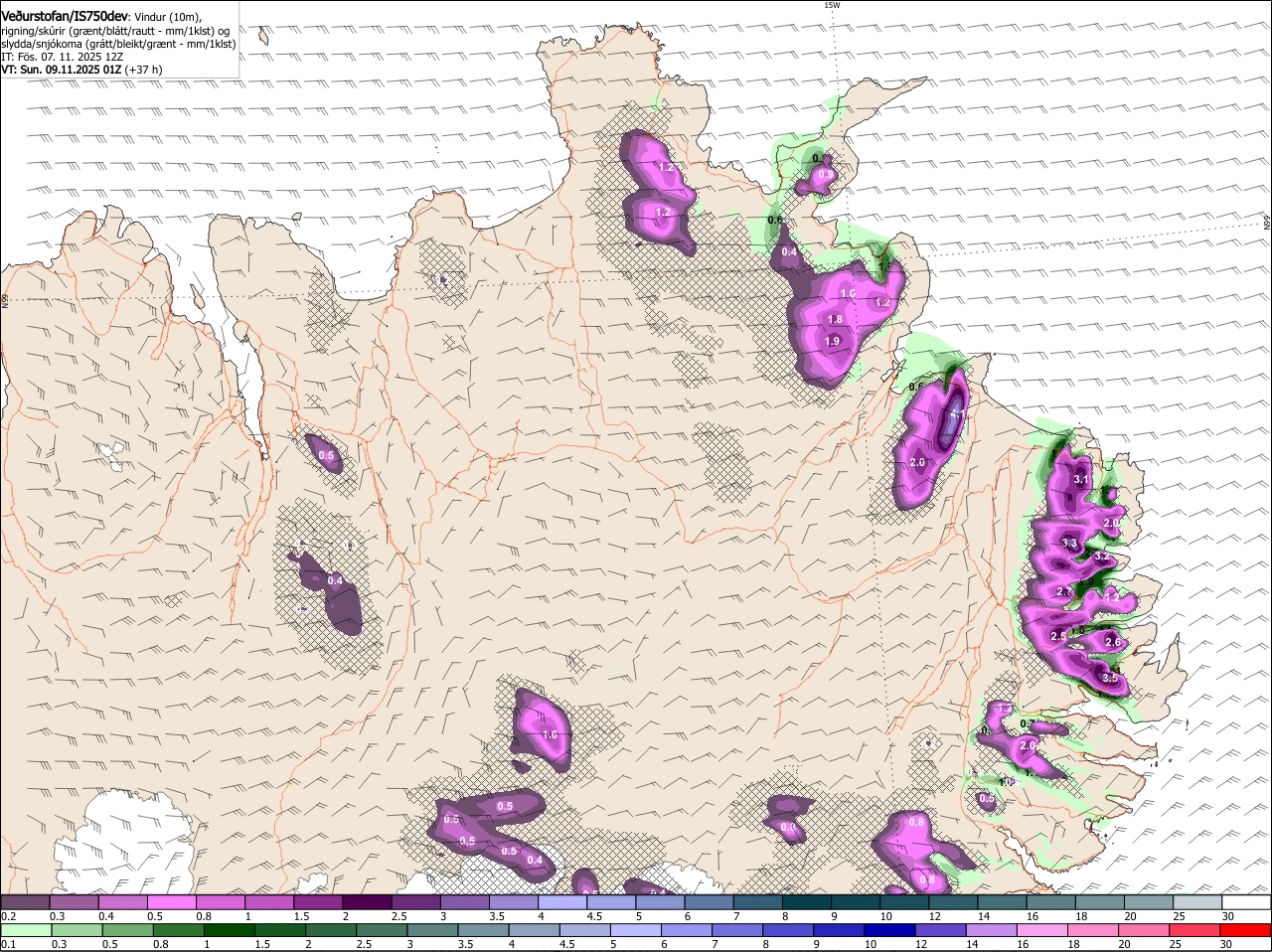
Task: Pick the 0.2 swatch in the upper legend row
Action: pos(25,902)
